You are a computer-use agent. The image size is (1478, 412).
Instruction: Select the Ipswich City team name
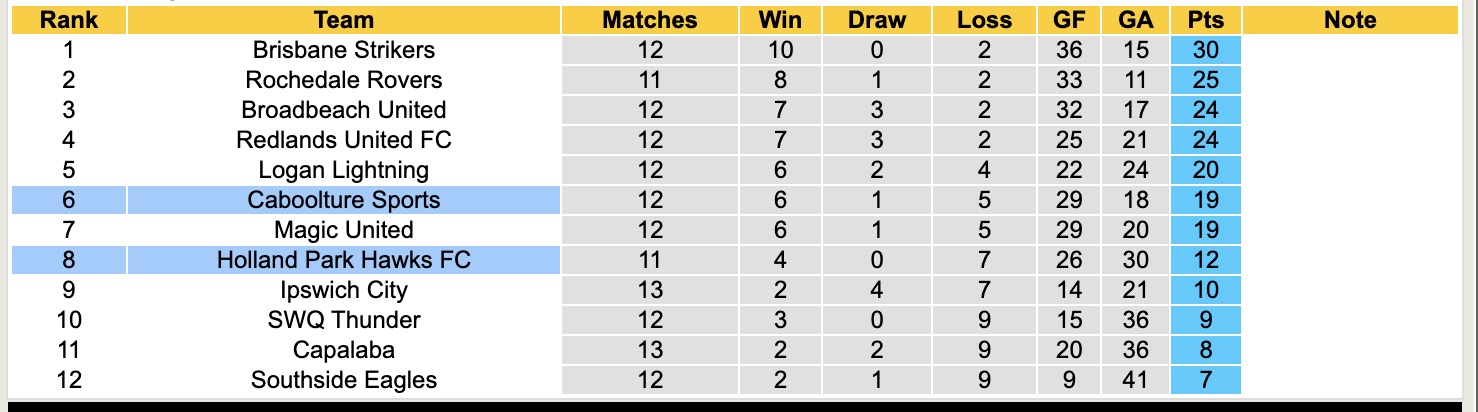(343, 290)
